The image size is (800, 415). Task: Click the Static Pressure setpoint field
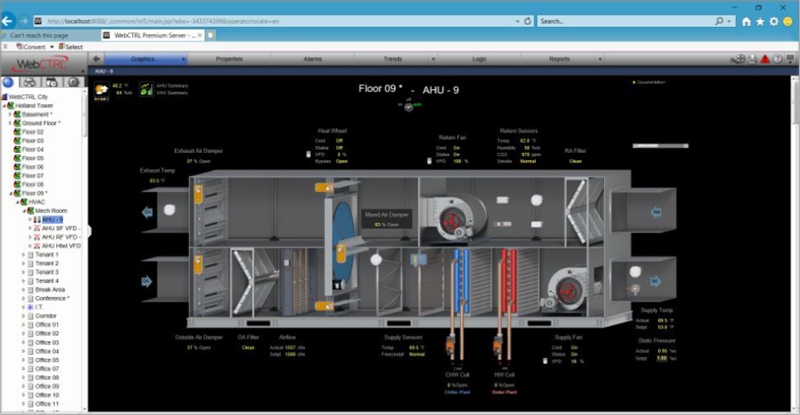click(x=660, y=357)
